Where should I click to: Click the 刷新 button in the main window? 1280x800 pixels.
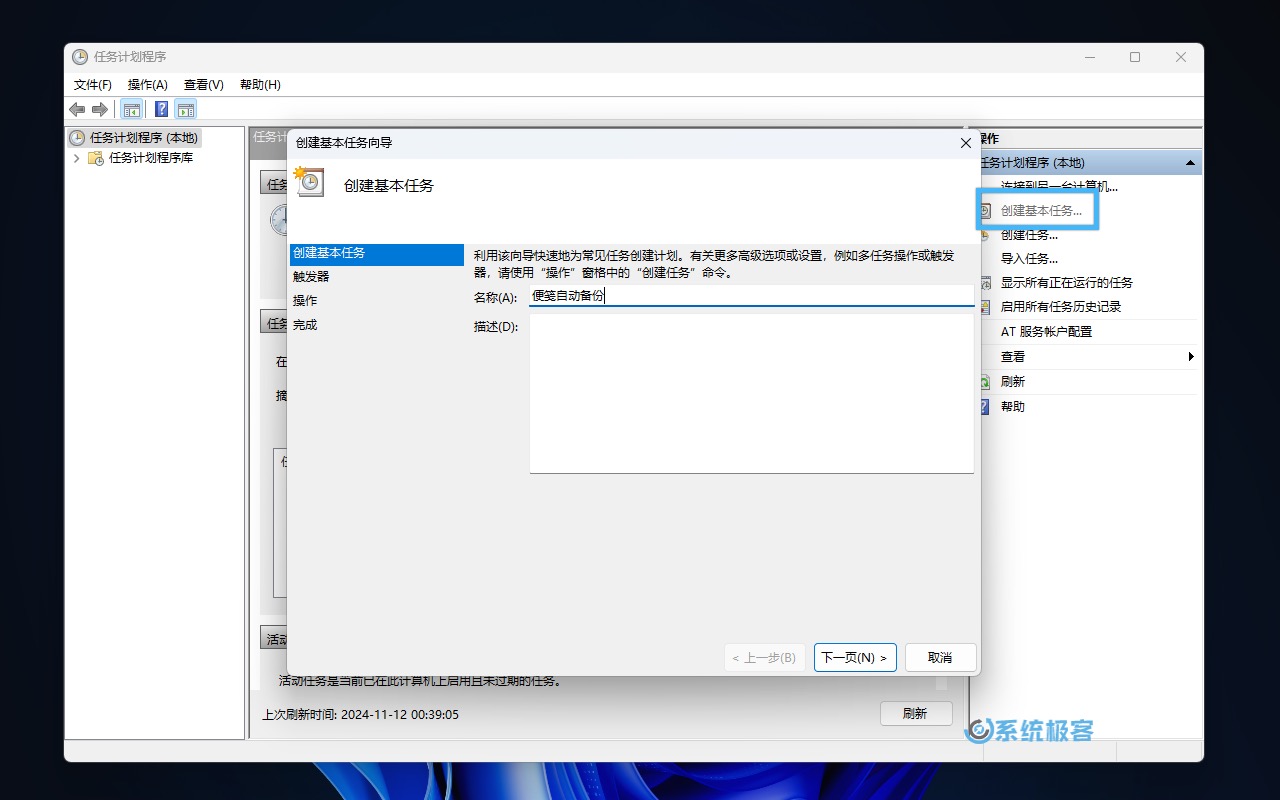pyautogui.click(x=915, y=713)
